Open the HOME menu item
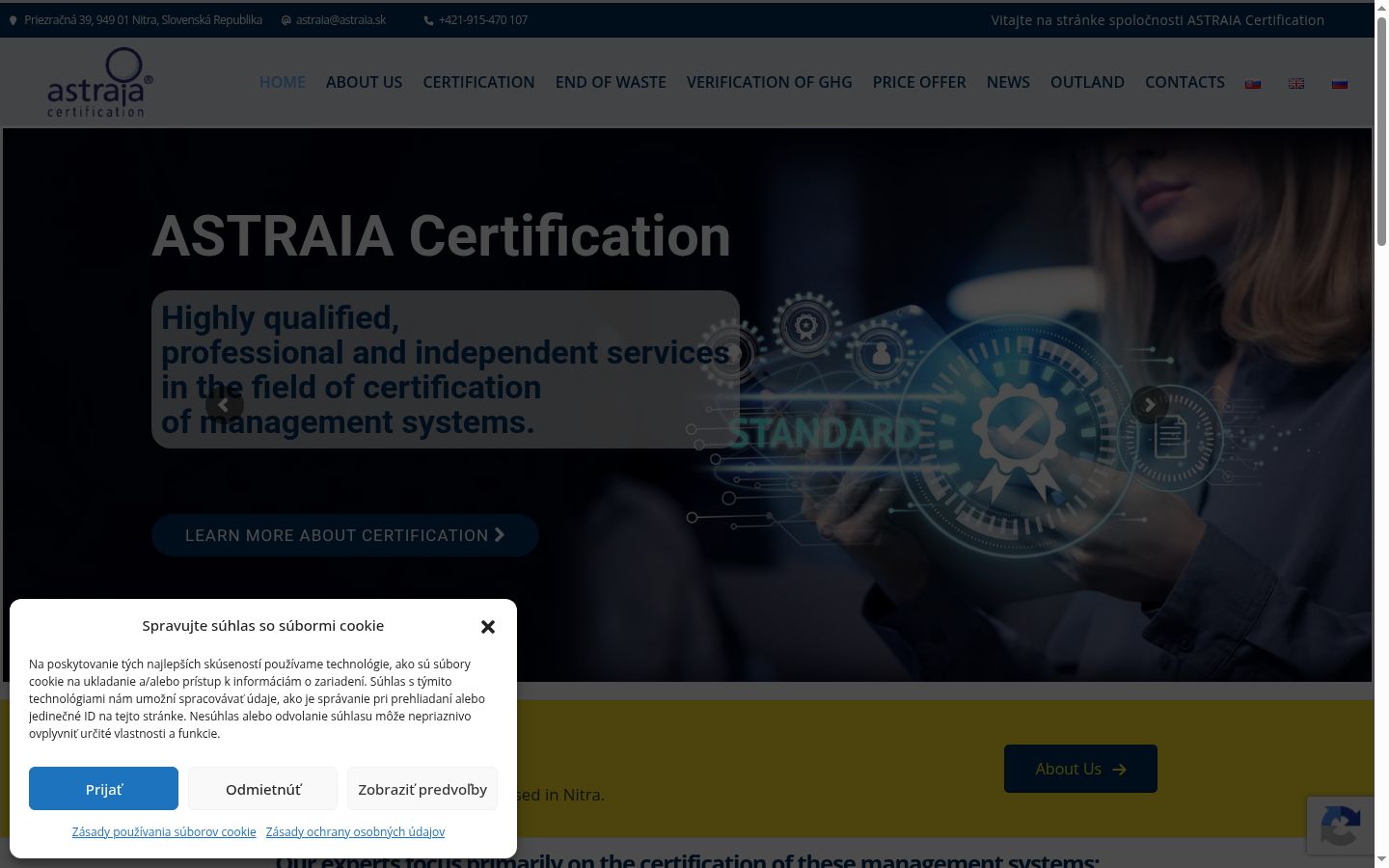The width and height of the screenshot is (1389, 868). coord(282,82)
